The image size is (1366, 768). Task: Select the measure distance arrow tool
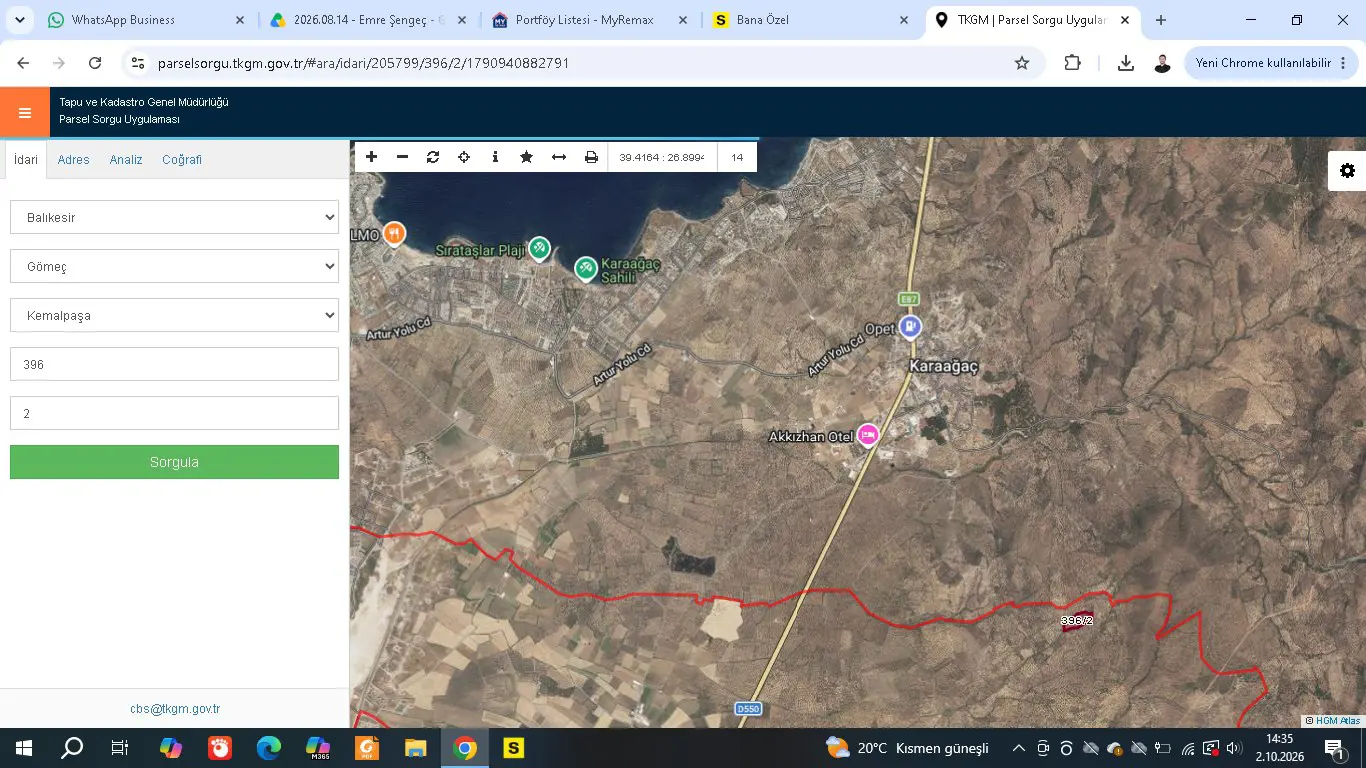coord(559,157)
